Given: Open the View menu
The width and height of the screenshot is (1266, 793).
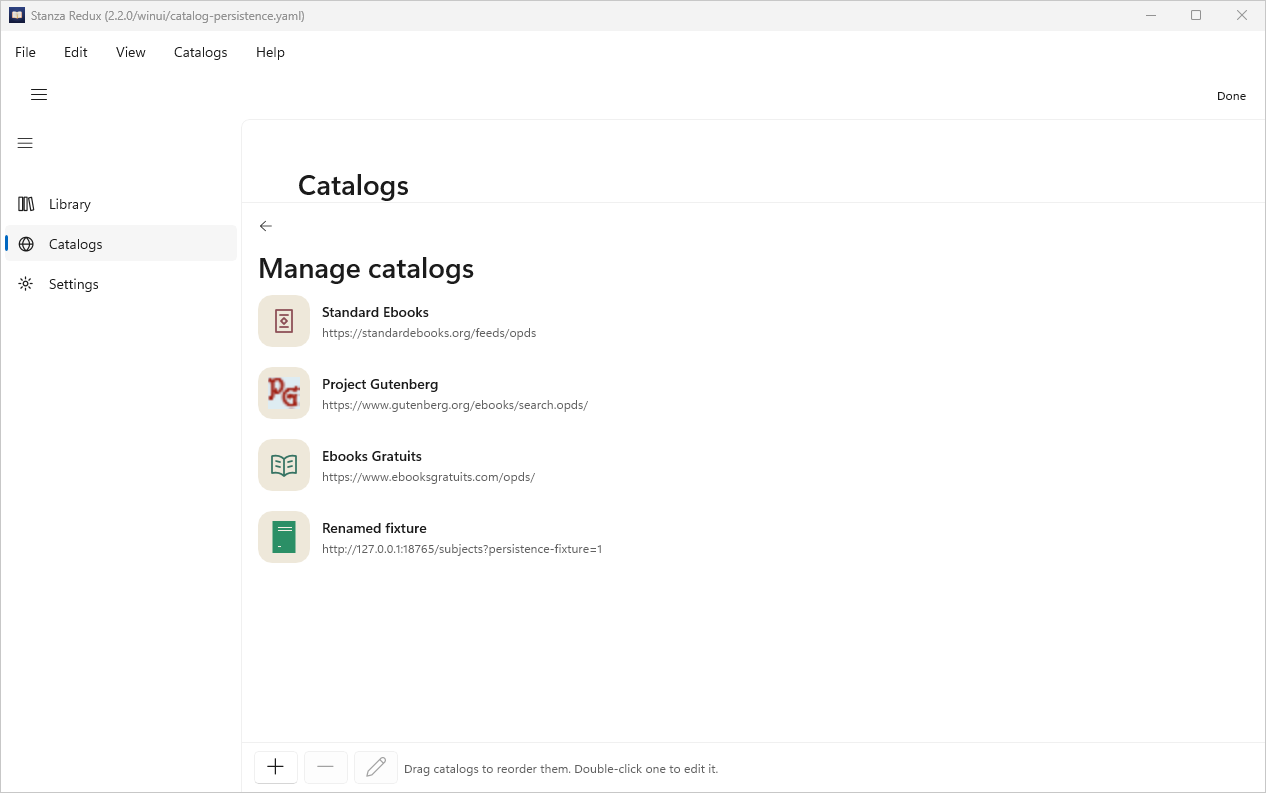Looking at the screenshot, I should point(131,52).
